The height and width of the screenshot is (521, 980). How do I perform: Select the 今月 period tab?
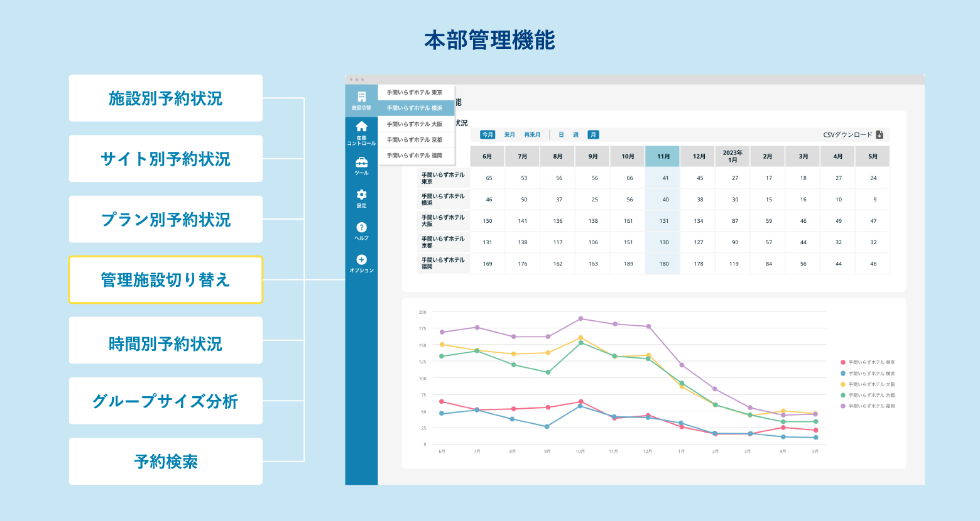487,134
